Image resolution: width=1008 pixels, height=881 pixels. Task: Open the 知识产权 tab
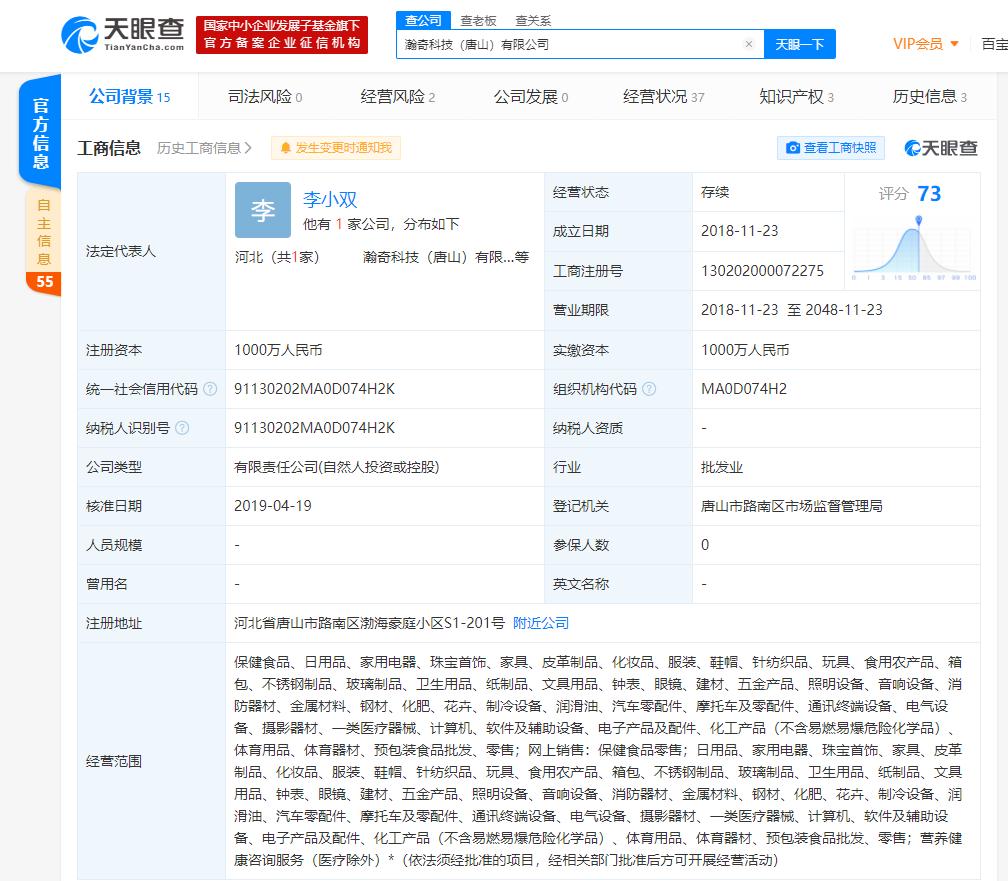pyautogui.click(x=796, y=96)
